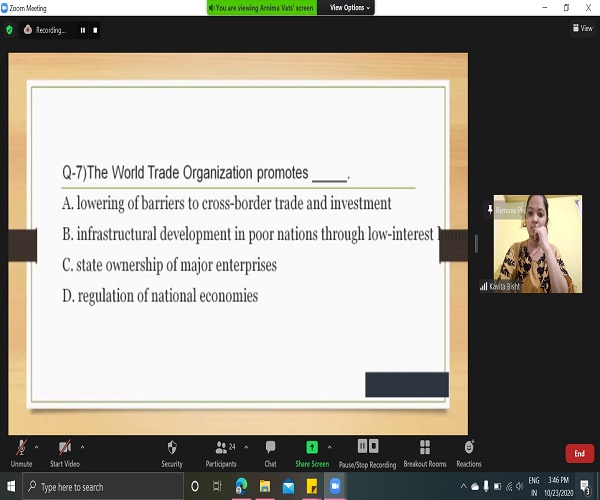The height and width of the screenshot is (500, 600).
Task: Stop recording from the top-left indicator
Action: [95, 30]
